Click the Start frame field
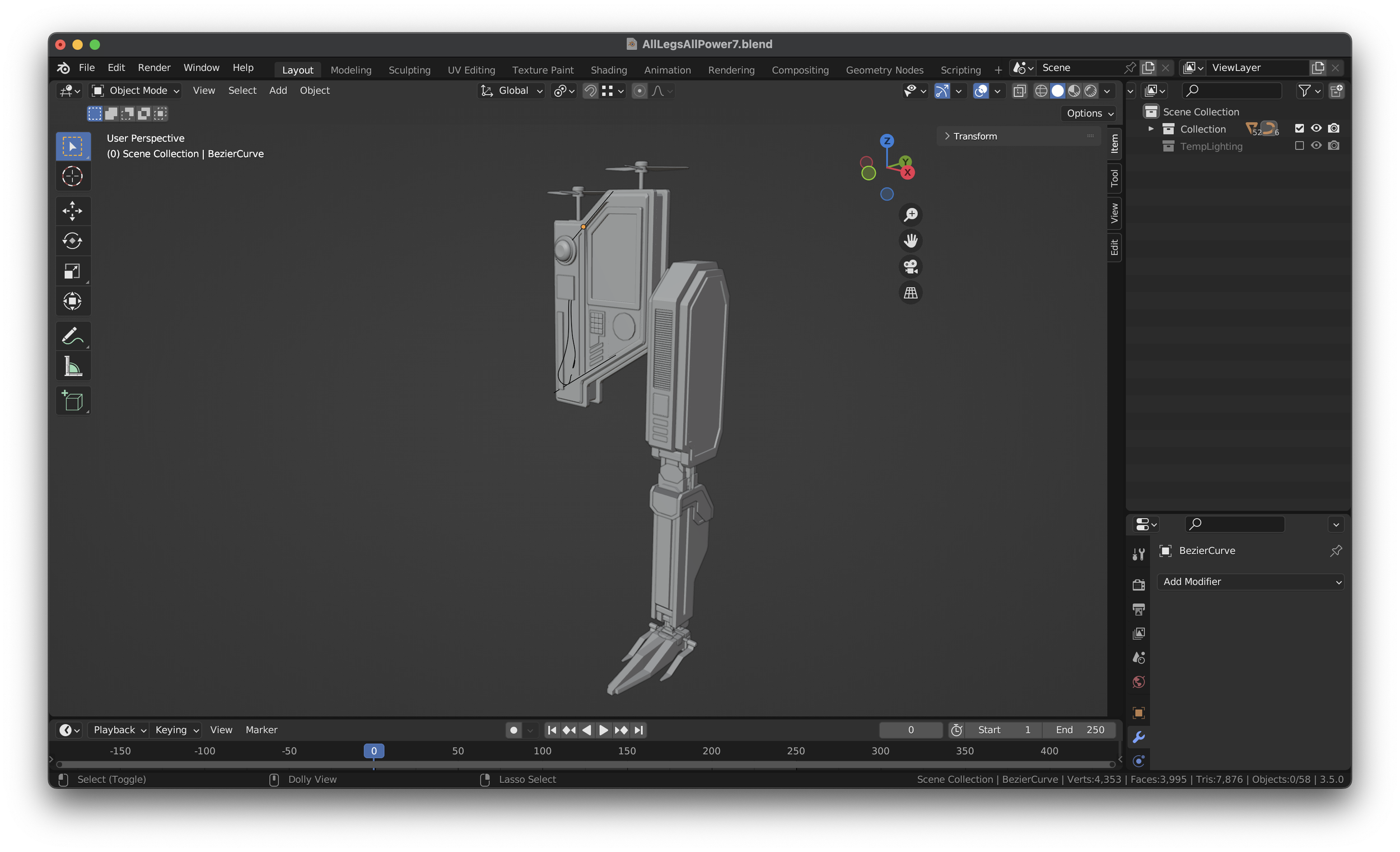This screenshot has height=852, width=1400. click(x=1005, y=730)
